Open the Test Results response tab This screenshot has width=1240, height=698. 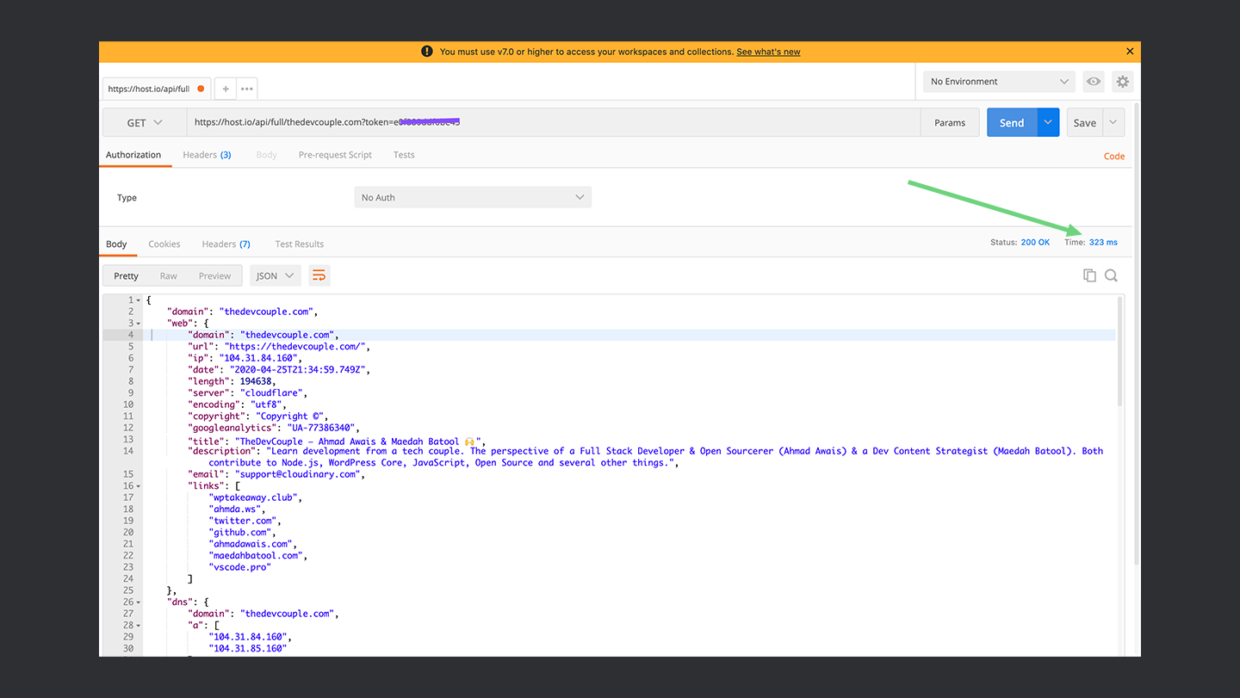pos(299,244)
